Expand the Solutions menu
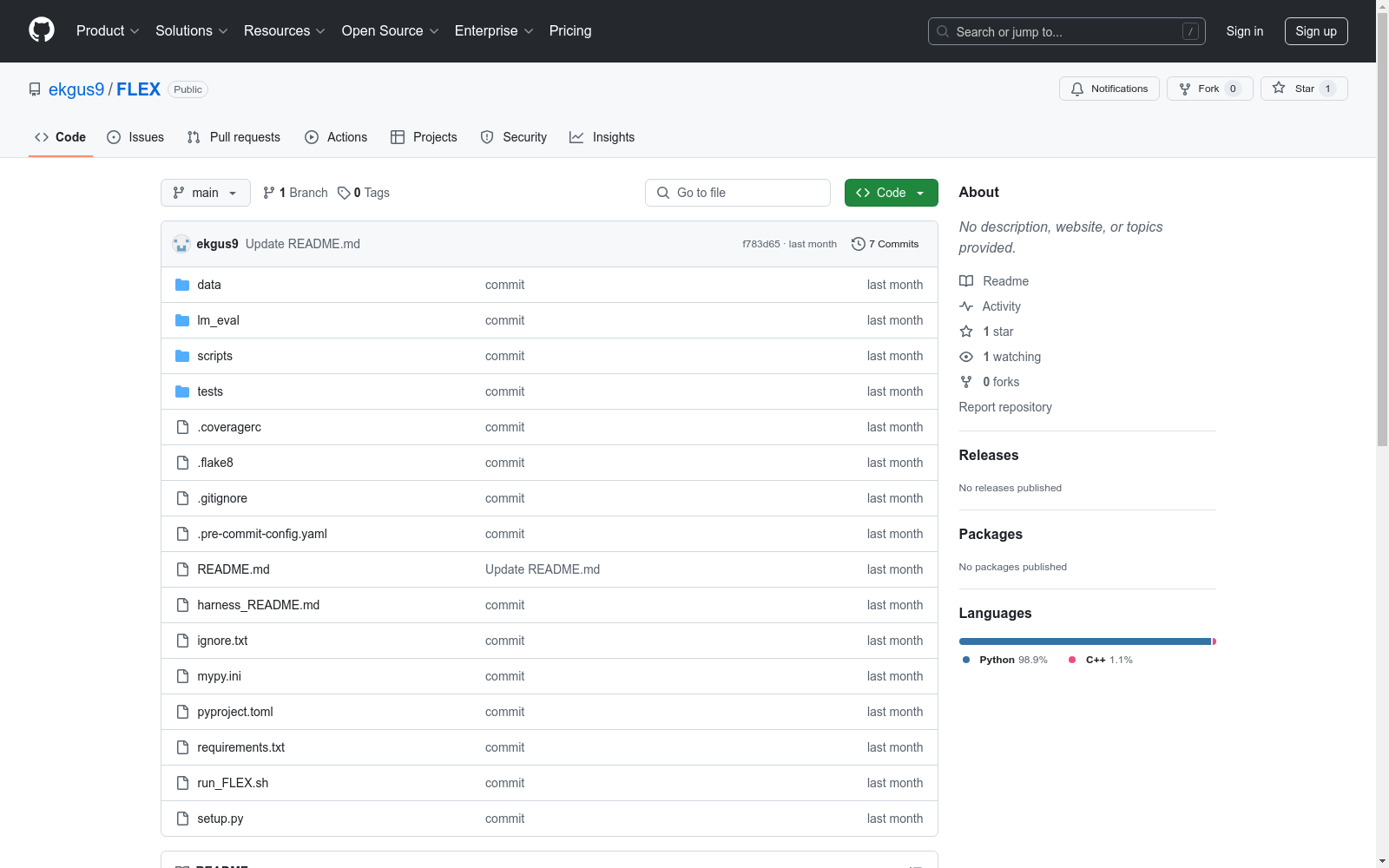 (192, 30)
